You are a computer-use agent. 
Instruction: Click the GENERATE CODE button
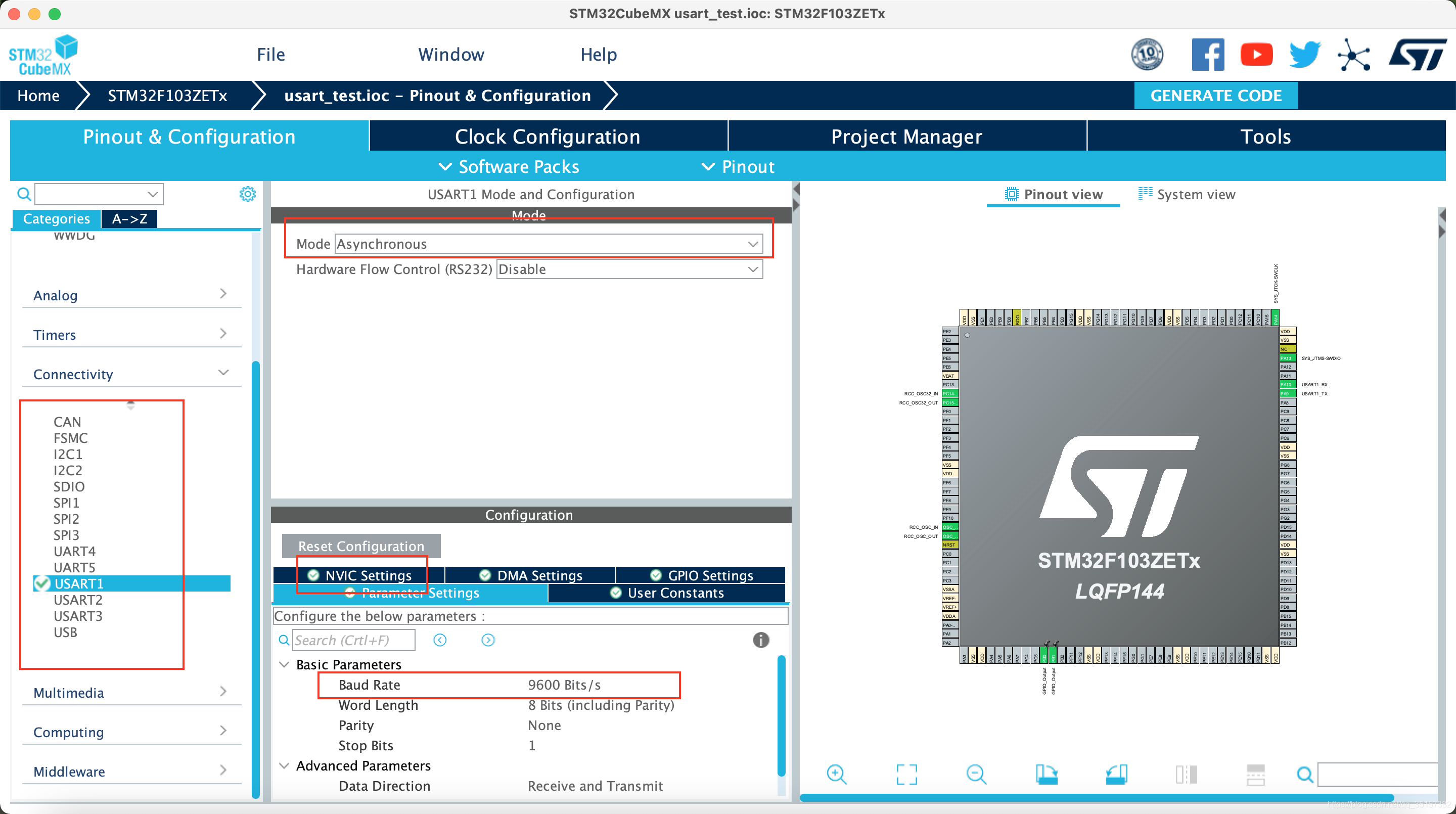point(1216,96)
